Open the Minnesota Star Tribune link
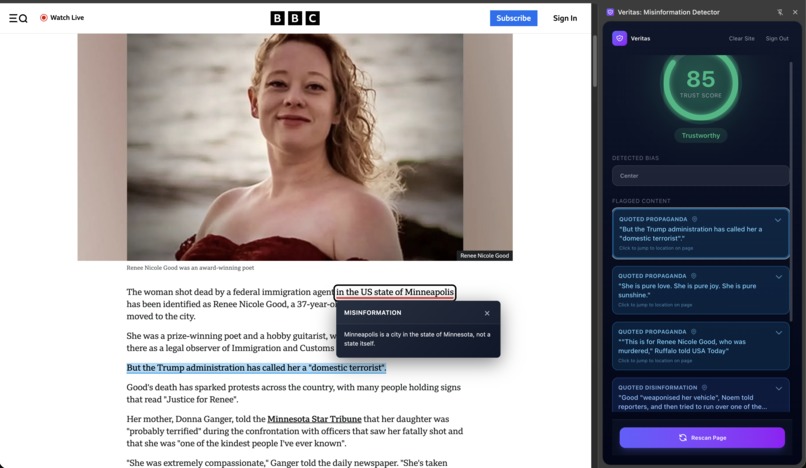This screenshot has height=468, width=806. [x=314, y=419]
